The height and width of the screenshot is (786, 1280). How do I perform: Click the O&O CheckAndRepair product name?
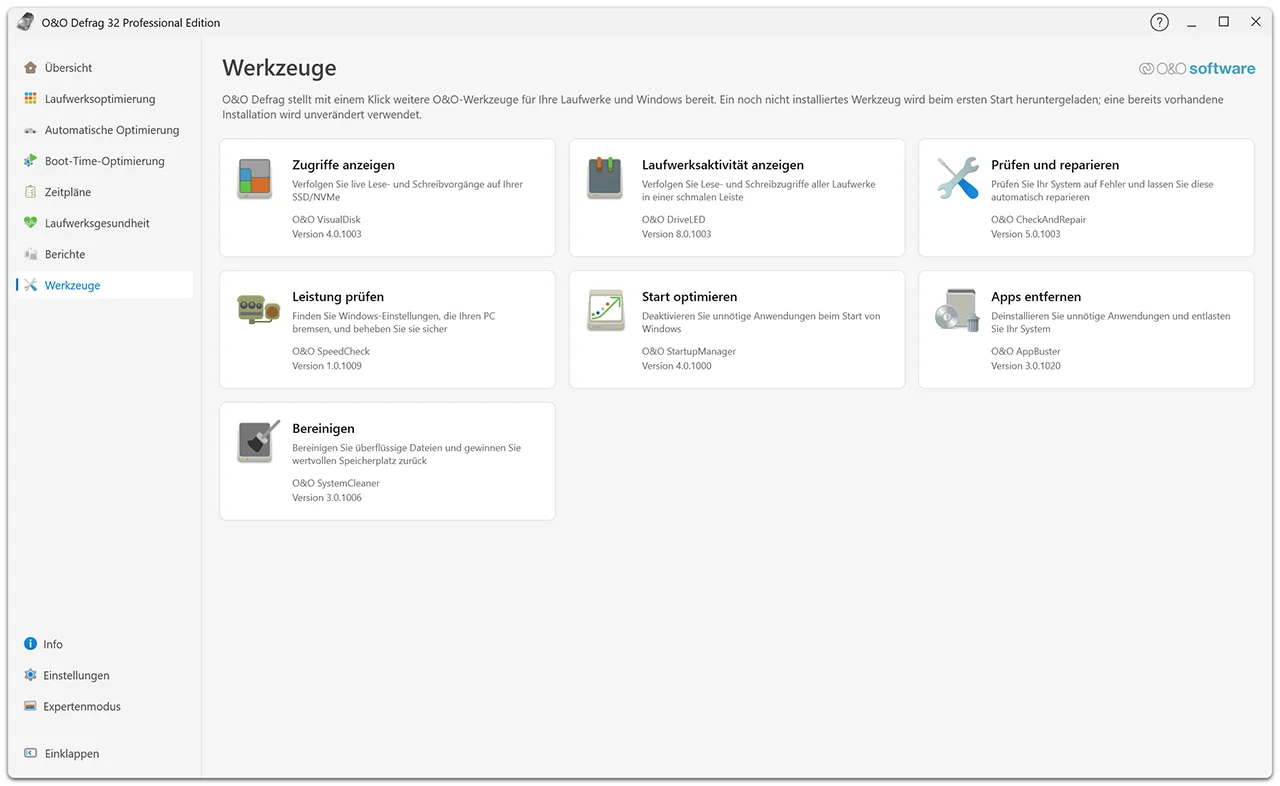pyautogui.click(x=1038, y=220)
